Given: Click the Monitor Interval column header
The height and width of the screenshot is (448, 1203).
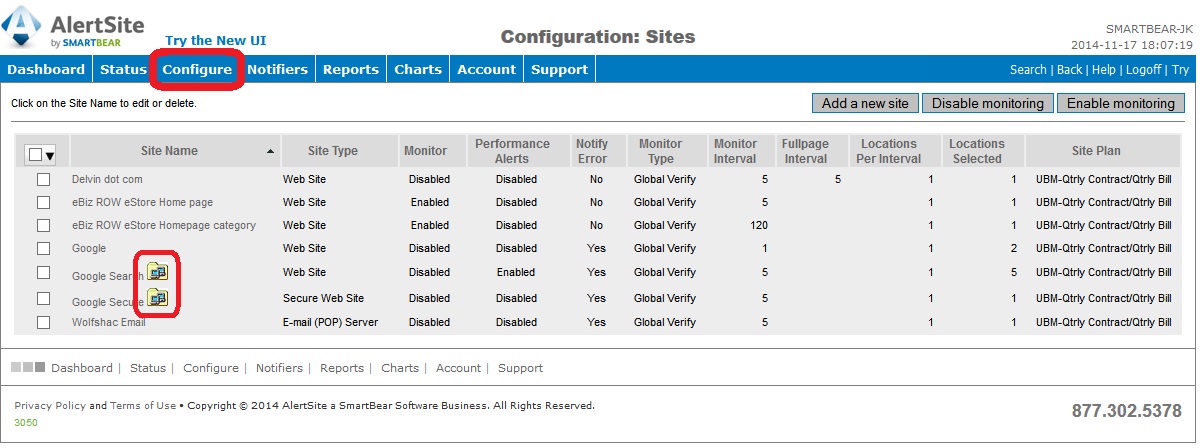Looking at the screenshot, I should click(x=735, y=151).
